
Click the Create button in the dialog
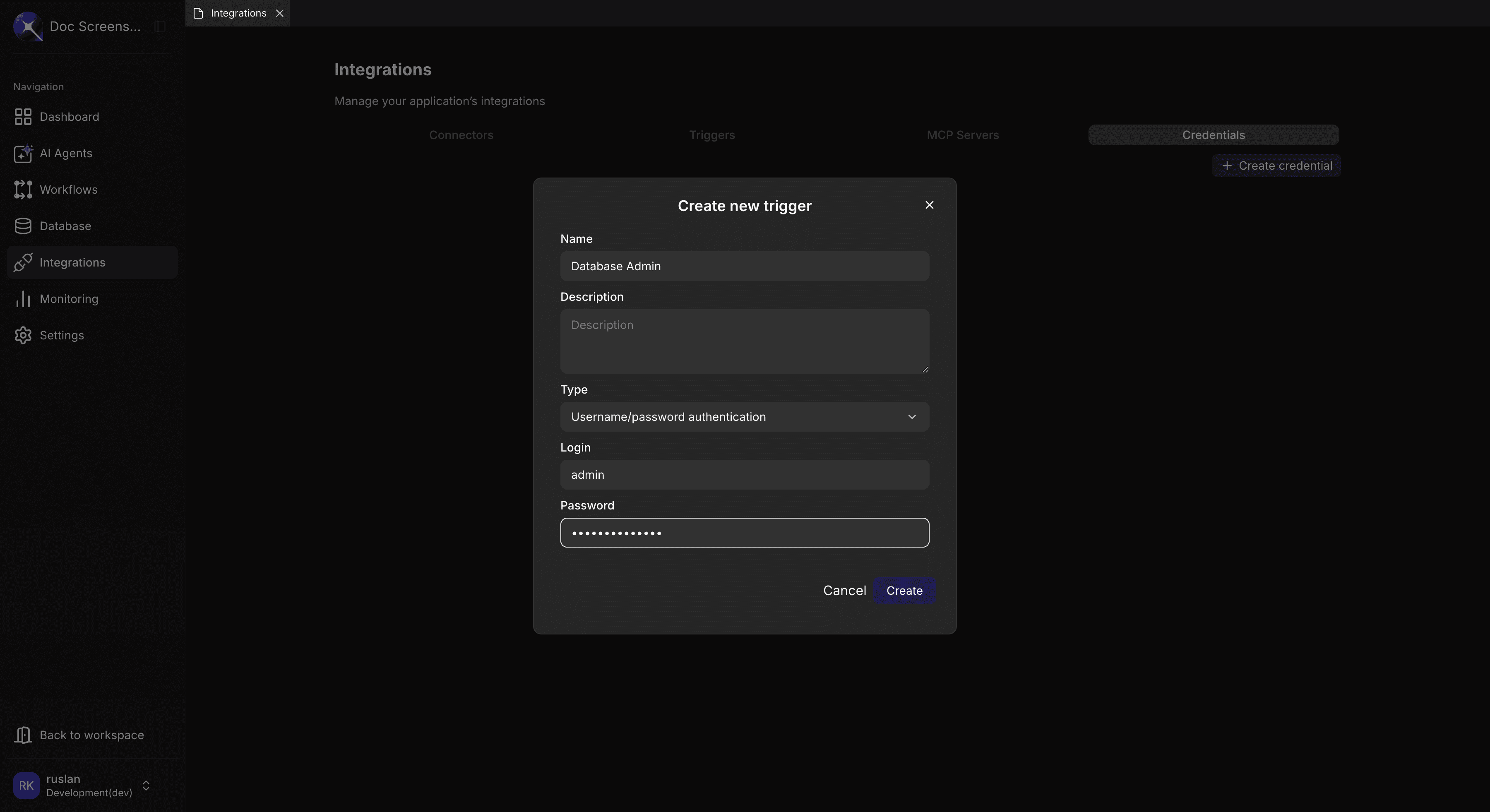click(x=904, y=591)
